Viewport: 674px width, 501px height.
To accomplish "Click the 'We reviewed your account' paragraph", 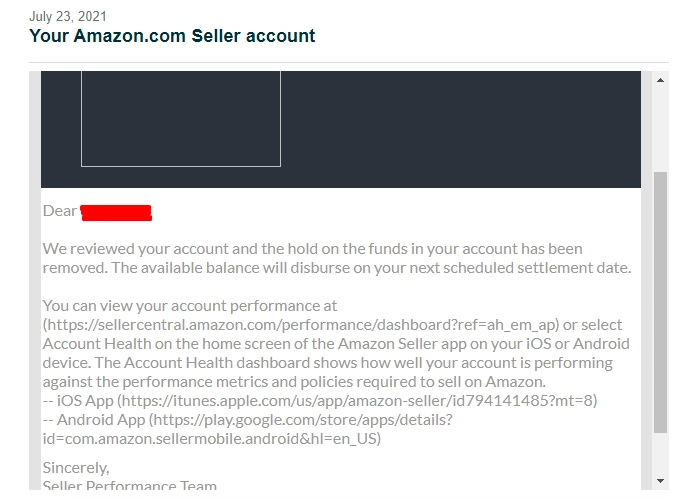I will (x=337, y=258).
